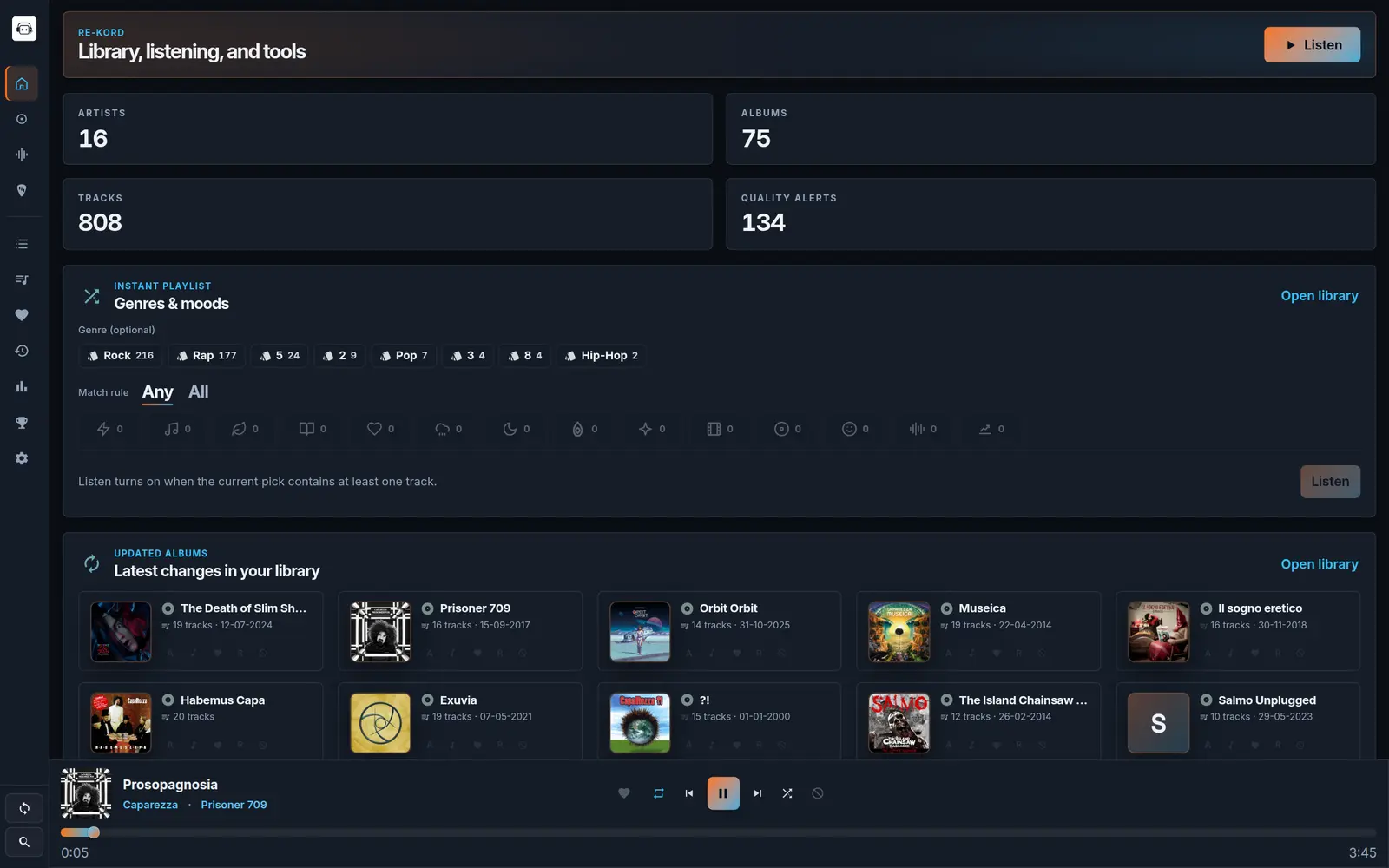The image size is (1389, 868).
Task: Toggle the smiley face mood filter
Action: pyautogui.click(x=855, y=429)
